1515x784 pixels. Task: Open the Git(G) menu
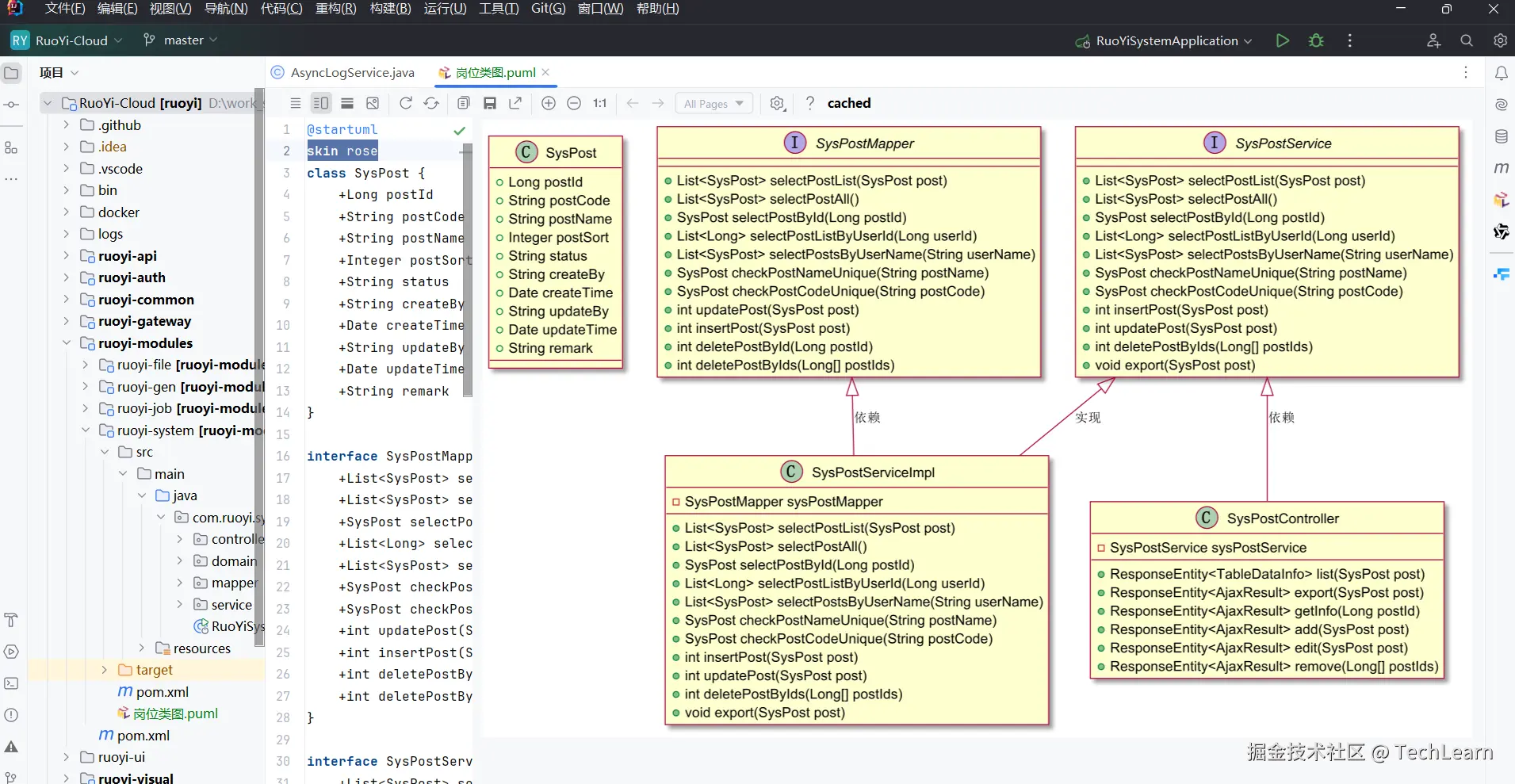[x=548, y=9]
